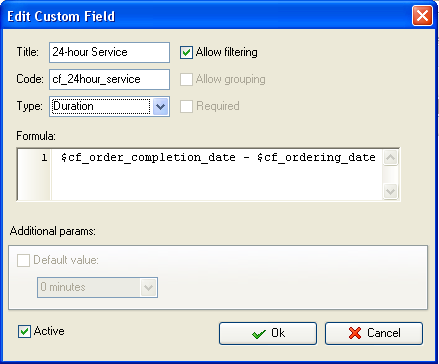
Task: Click the formula scrollbar up arrow
Action: [391, 158]
